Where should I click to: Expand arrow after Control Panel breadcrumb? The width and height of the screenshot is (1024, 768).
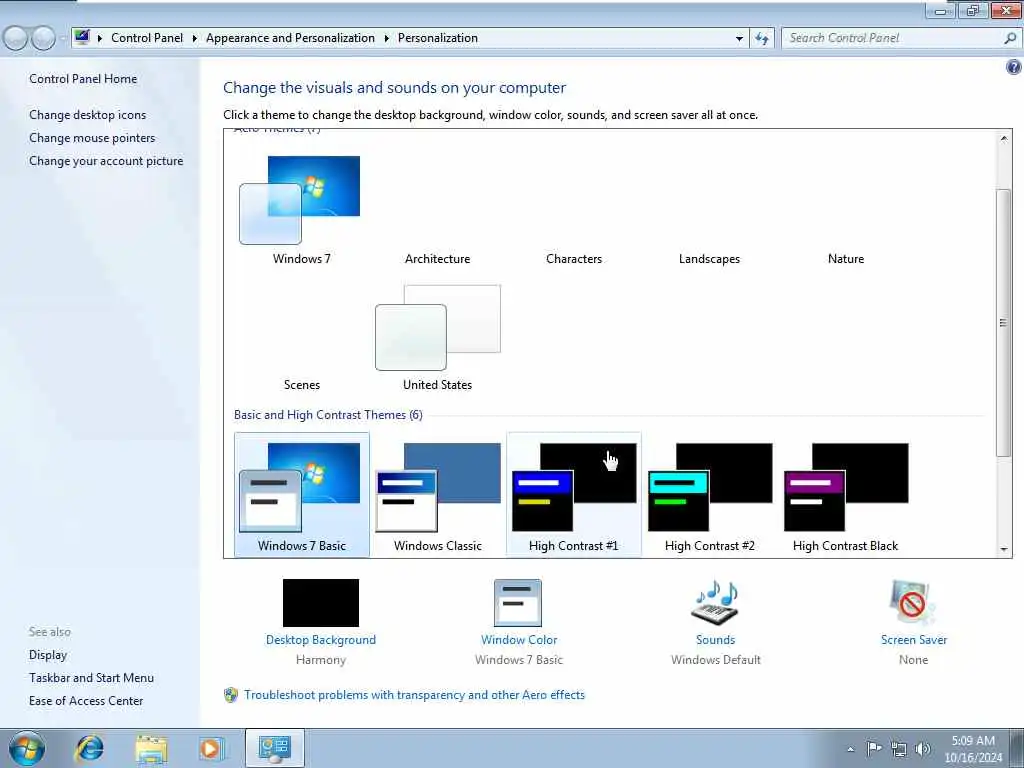pyautogui.click(x=195, y=39)
